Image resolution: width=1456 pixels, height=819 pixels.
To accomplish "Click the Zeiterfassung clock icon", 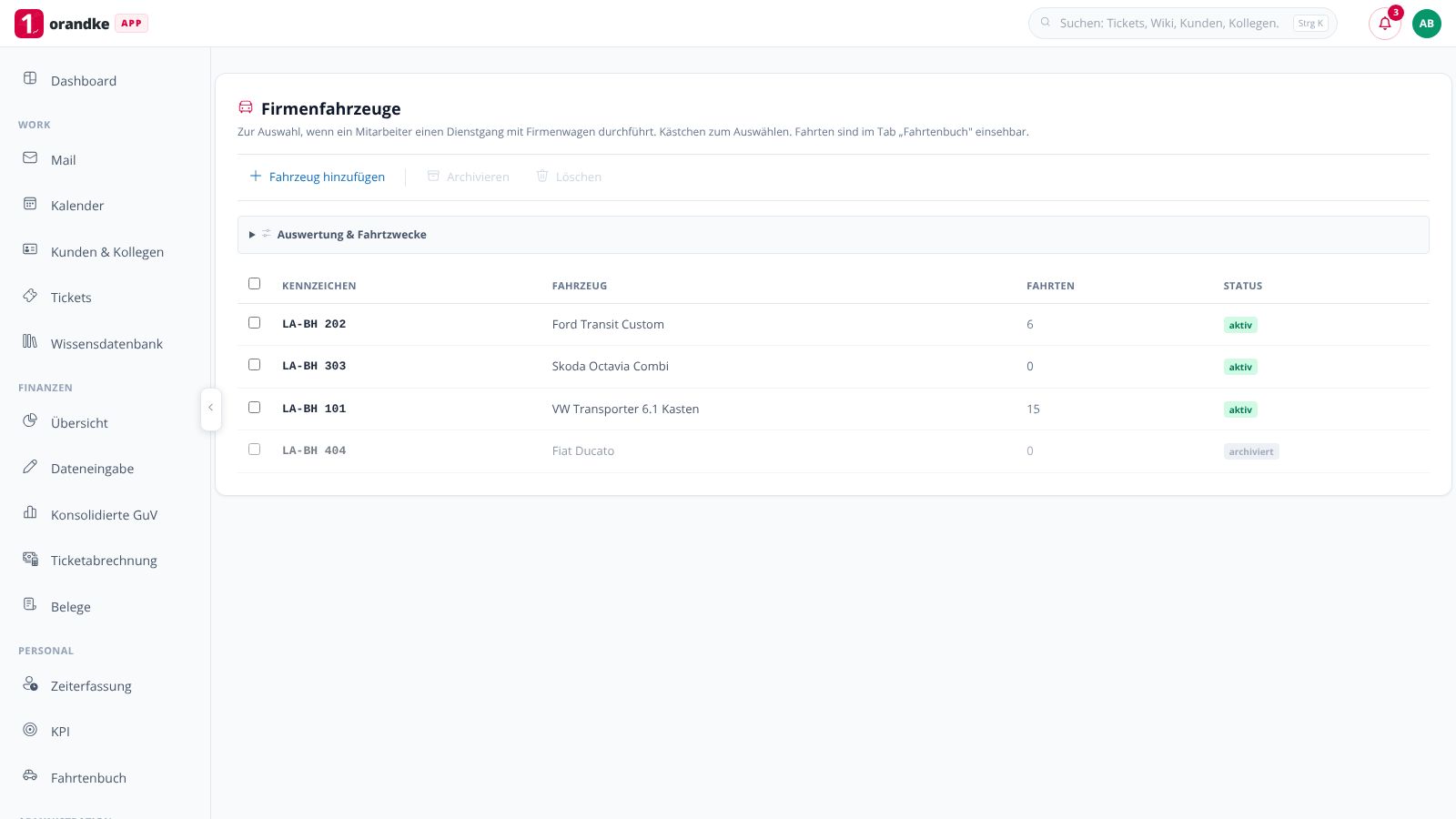I will click(x=30, y=683).
